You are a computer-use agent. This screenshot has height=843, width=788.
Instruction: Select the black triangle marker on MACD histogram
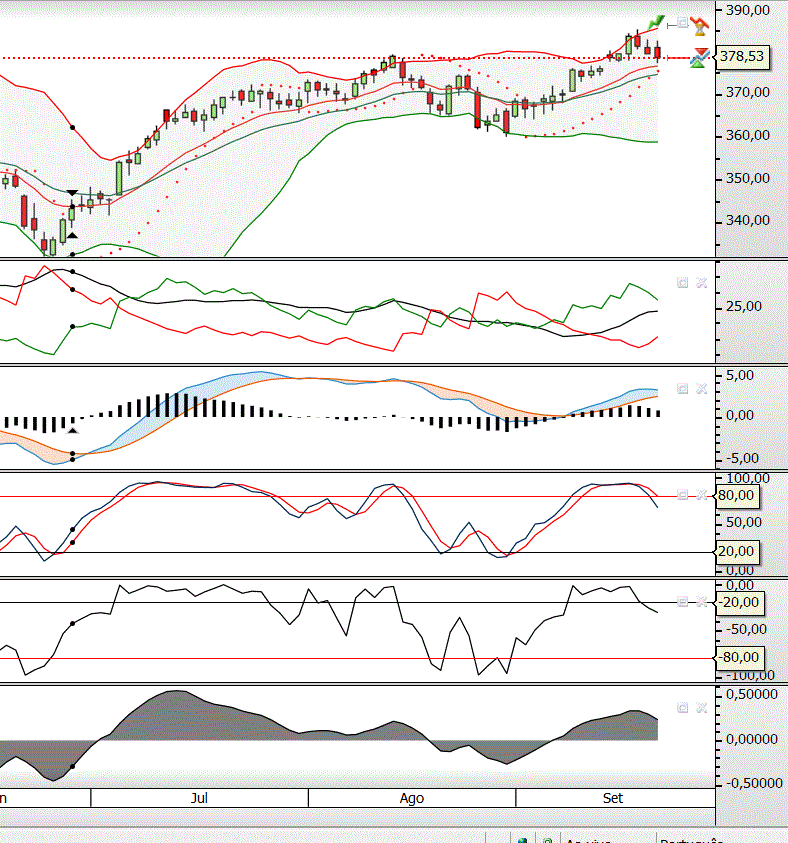click(73, 430)
